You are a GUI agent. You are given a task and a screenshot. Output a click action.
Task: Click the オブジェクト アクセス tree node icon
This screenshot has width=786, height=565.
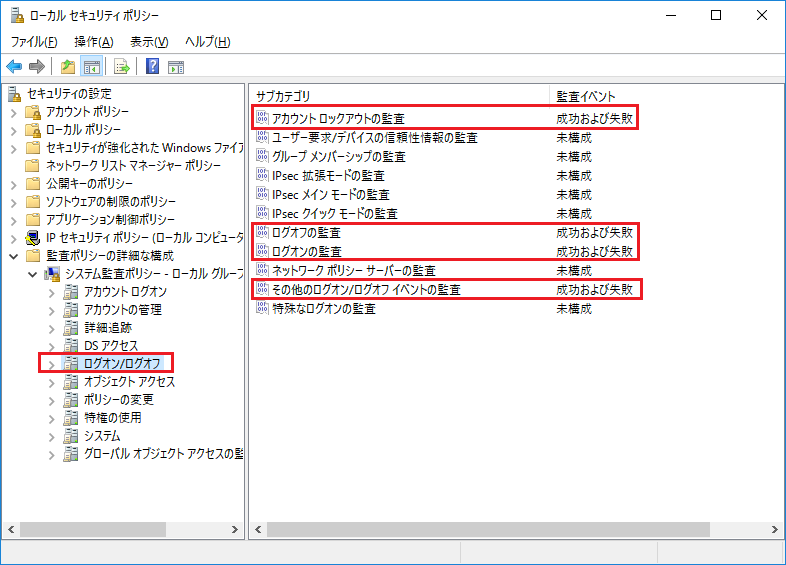point(71,382)
